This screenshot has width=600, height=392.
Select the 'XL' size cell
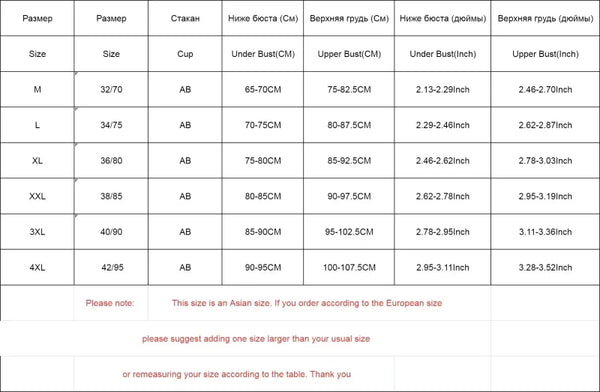click(x=37, y=160)
